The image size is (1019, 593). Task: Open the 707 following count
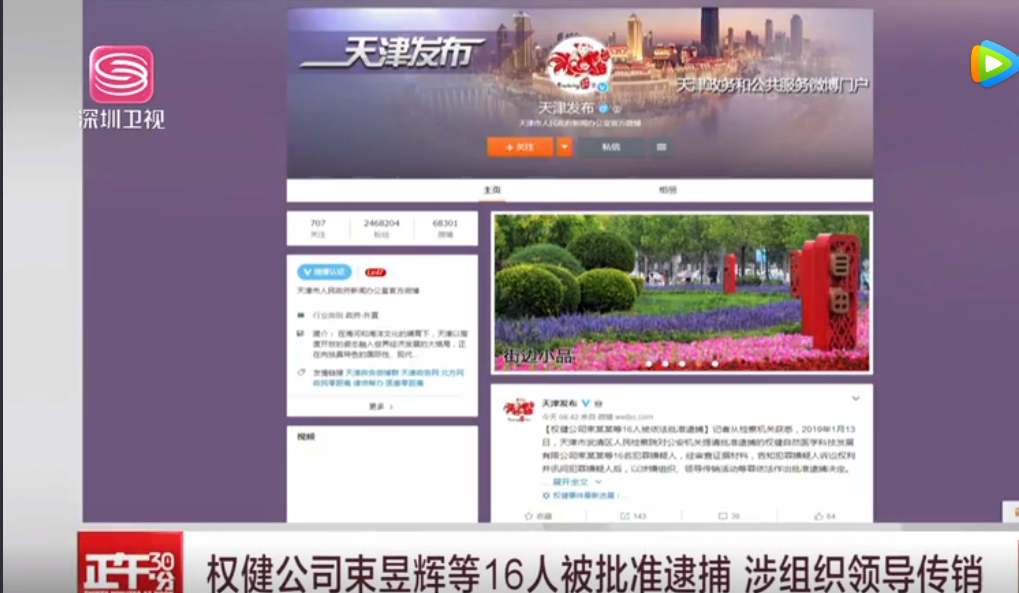tap(318, 228)
